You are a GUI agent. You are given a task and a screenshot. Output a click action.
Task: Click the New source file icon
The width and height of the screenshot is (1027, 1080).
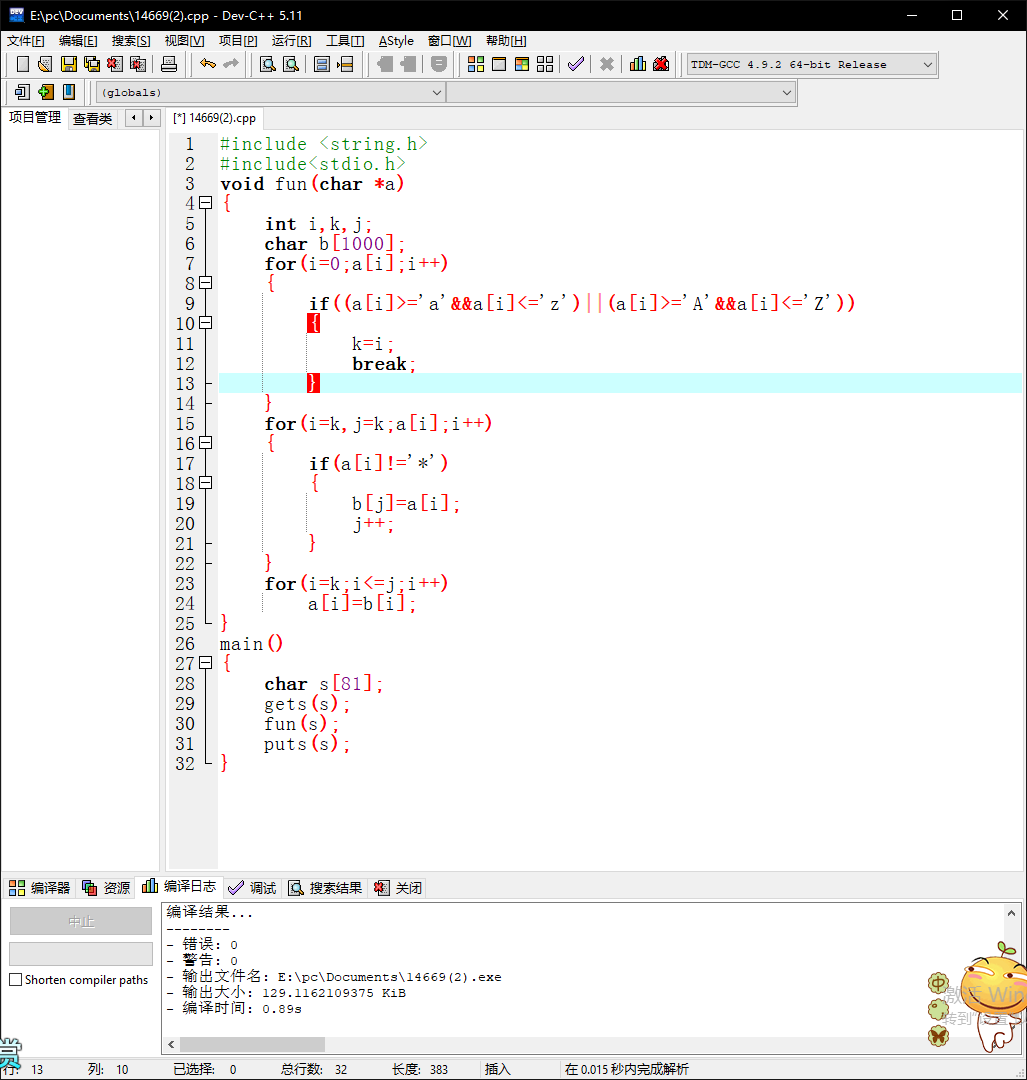pyautogui.click(x=23, y=64)
